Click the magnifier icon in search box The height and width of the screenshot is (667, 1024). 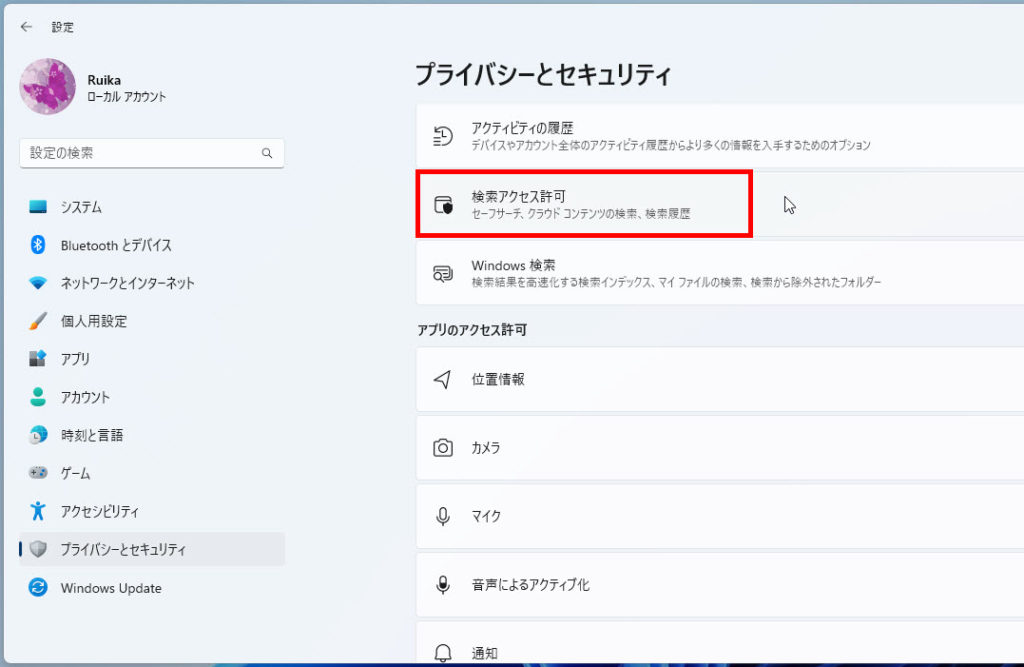(267, 153)
